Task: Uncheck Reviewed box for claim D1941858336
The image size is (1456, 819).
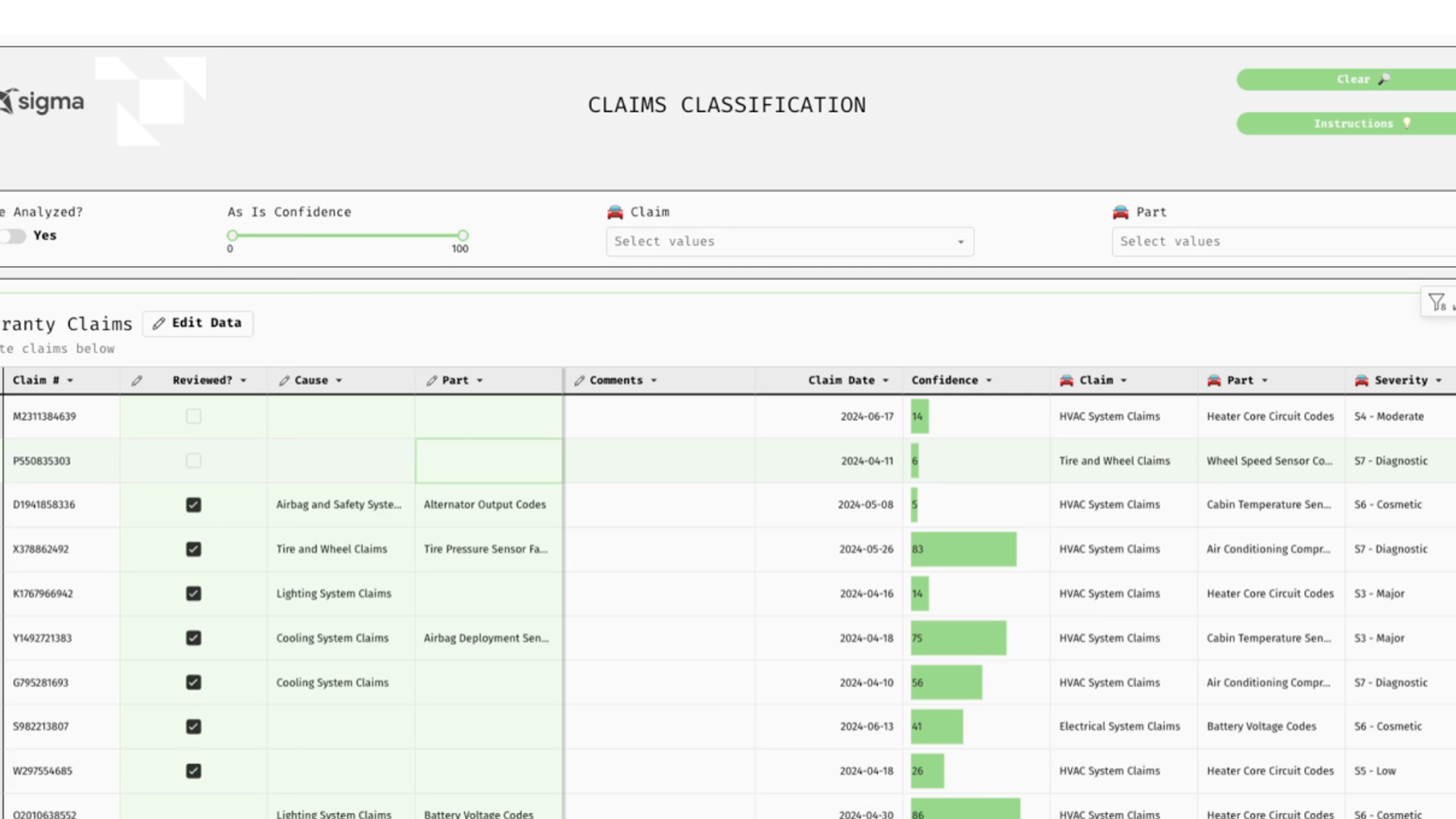Action: click(193, 505)
